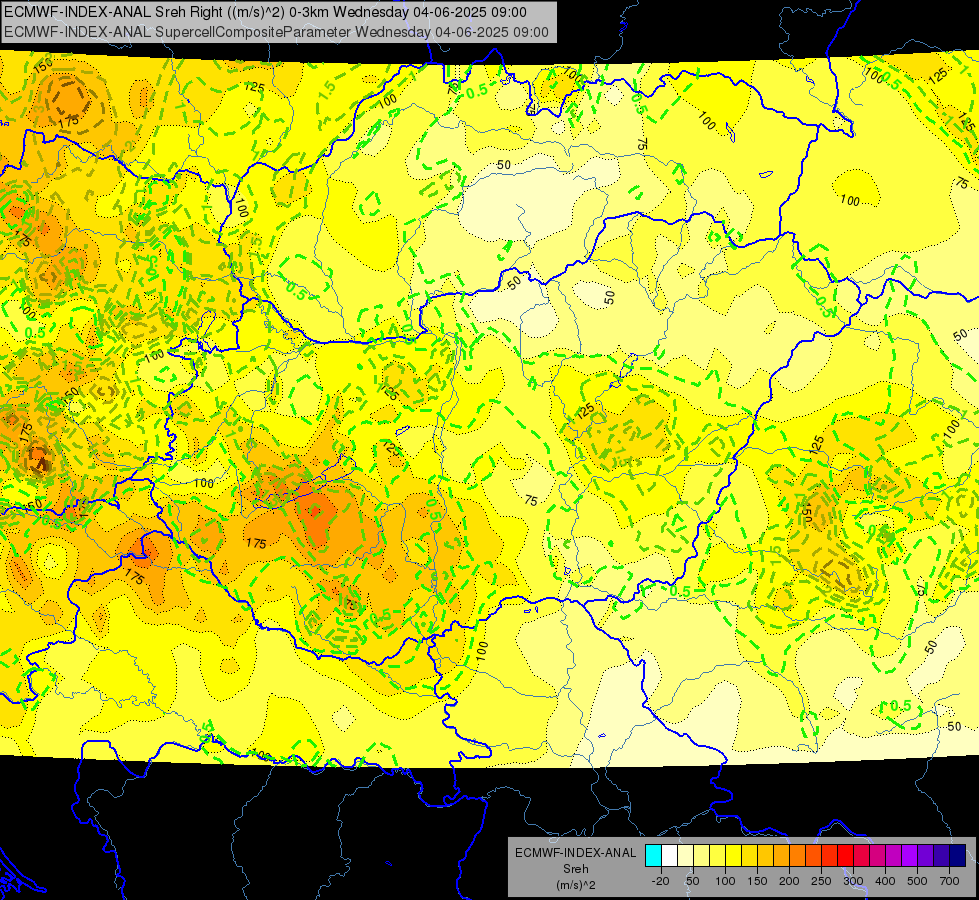
Task: Click the '50' value on legend scale
Action: point(692,881)
